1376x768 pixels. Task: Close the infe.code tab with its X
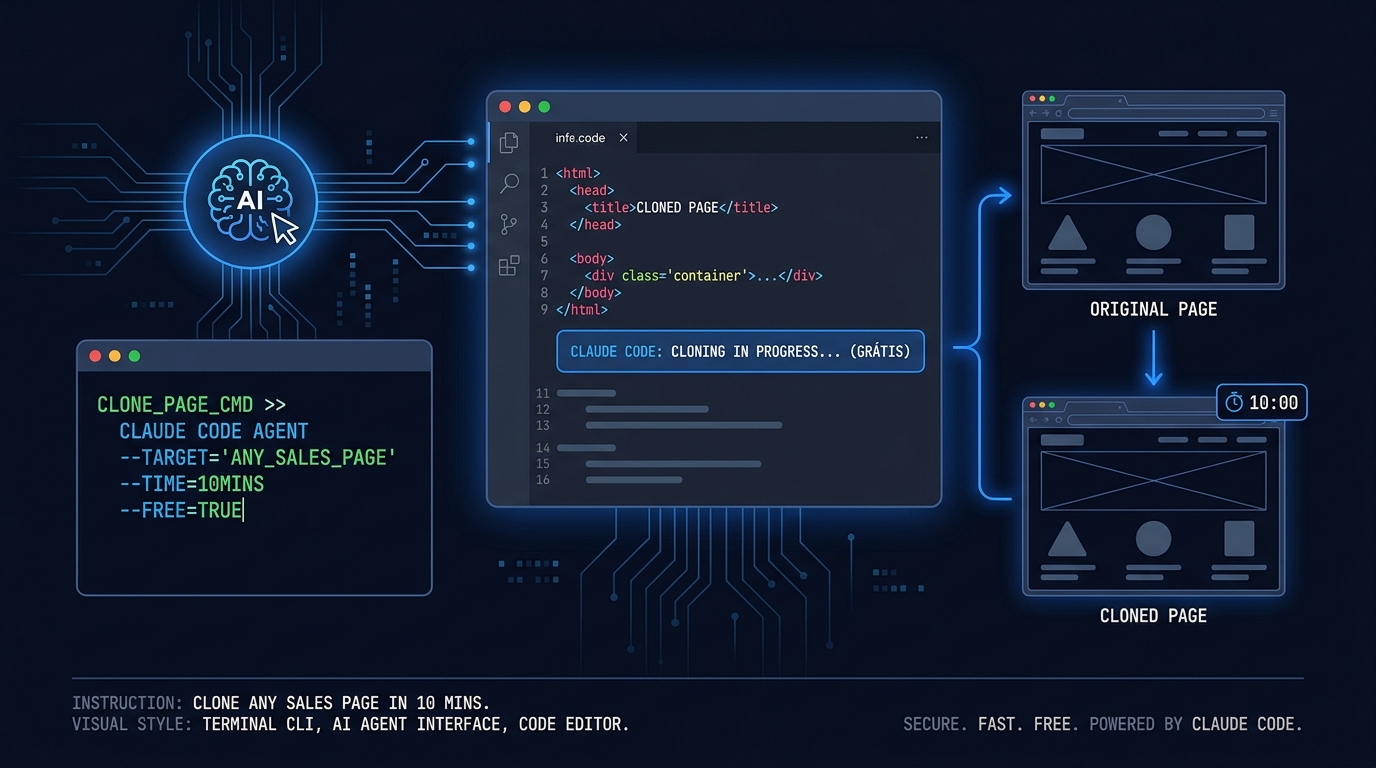pos(623,138)
